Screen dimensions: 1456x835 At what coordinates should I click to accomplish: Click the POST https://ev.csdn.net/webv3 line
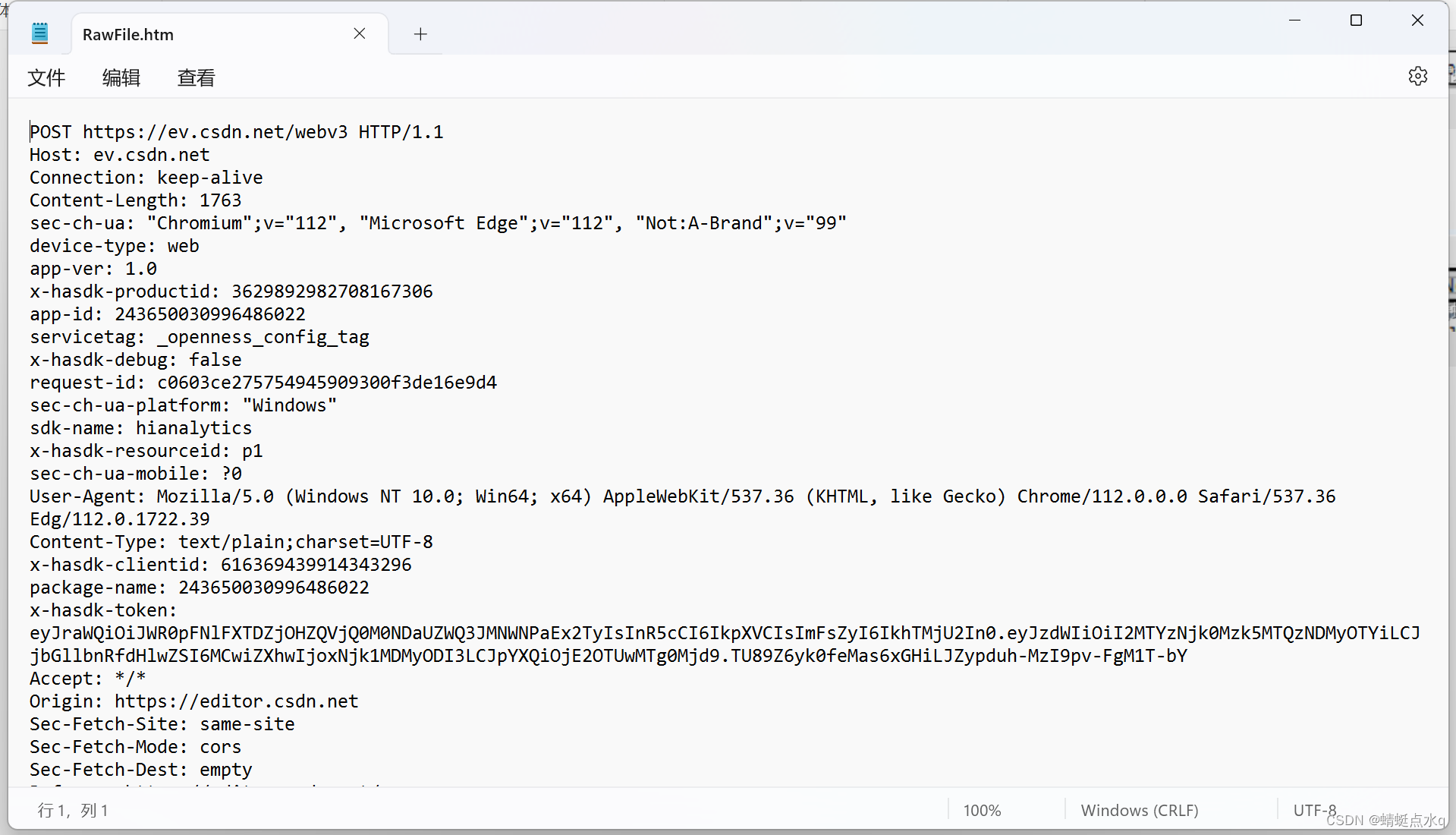[236, 132]
